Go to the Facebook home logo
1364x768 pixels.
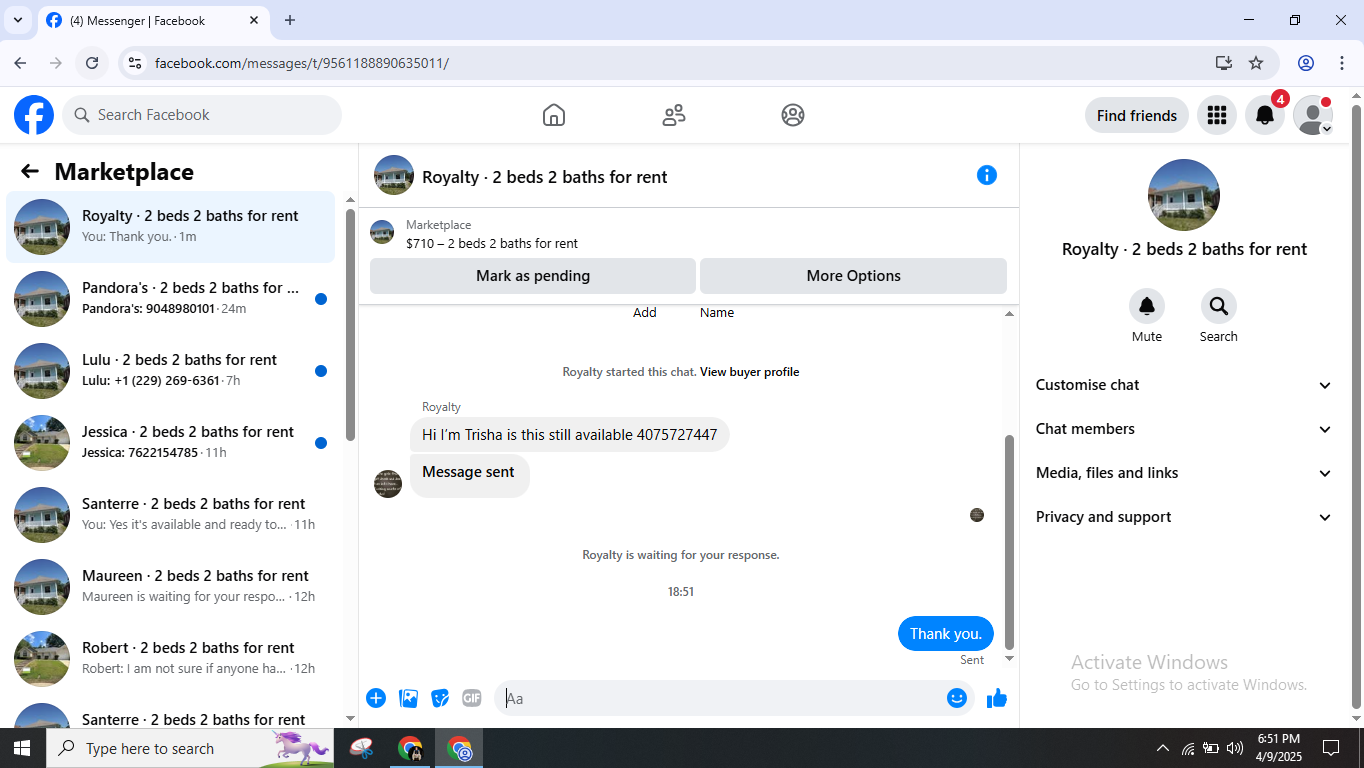click(x=34, y=115)
